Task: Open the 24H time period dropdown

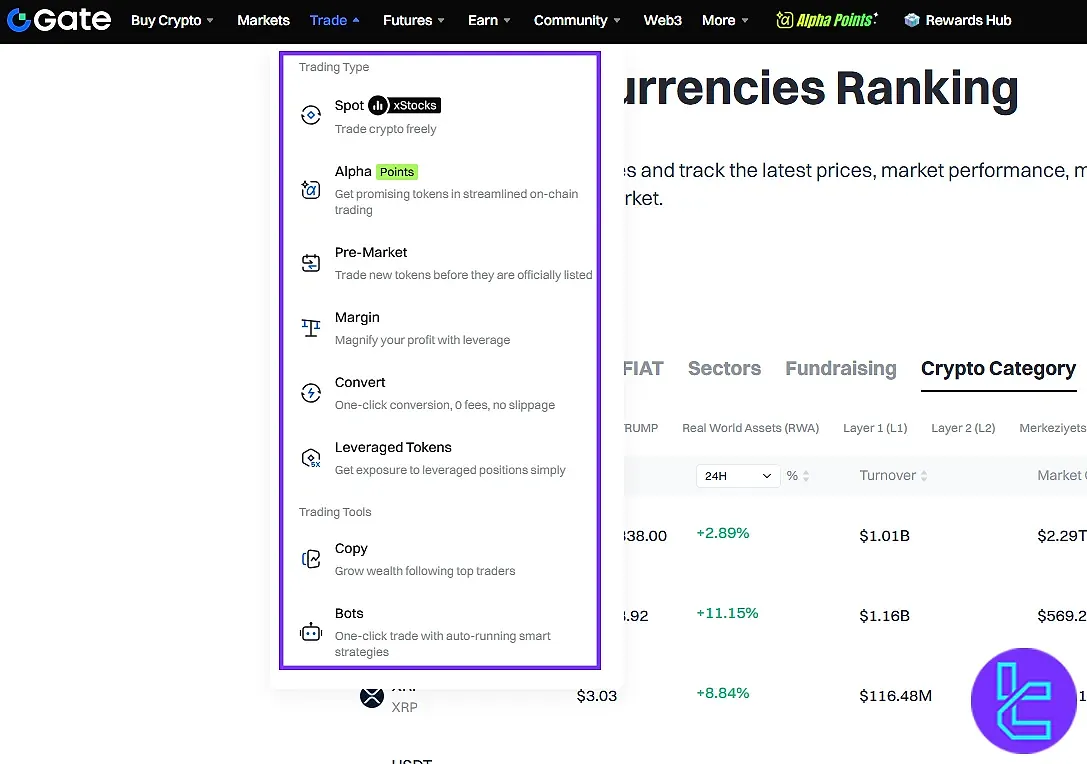Action: point(737,476)
